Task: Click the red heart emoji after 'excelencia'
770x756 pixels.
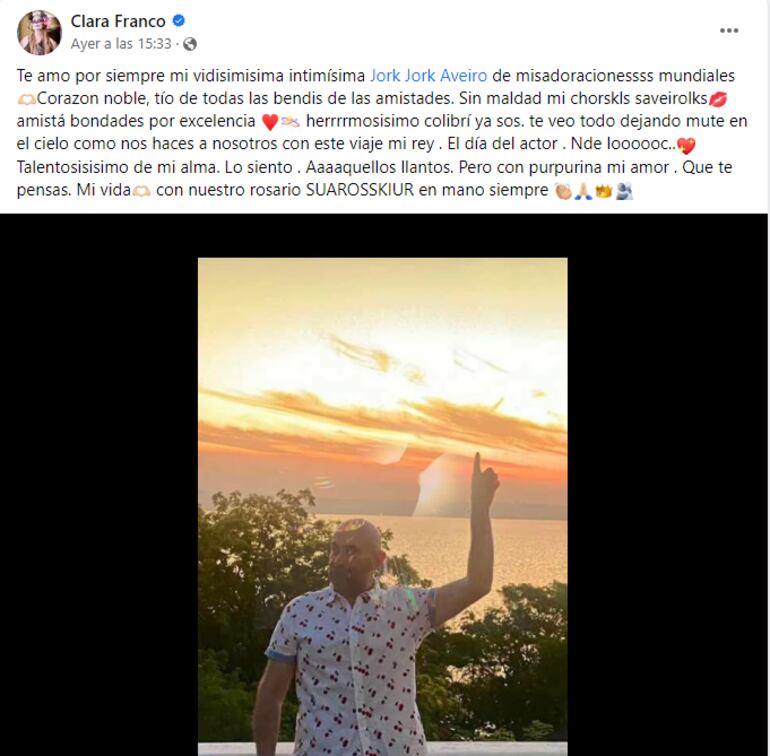Action: (270, 122)
